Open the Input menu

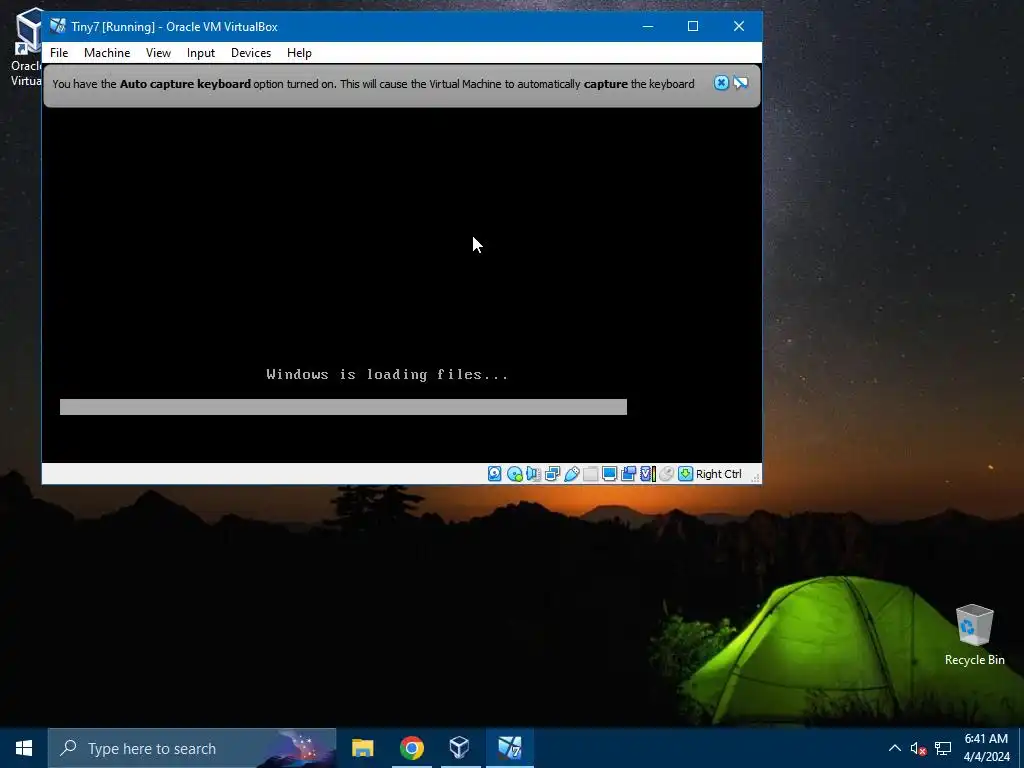click(x=200, y=53)
